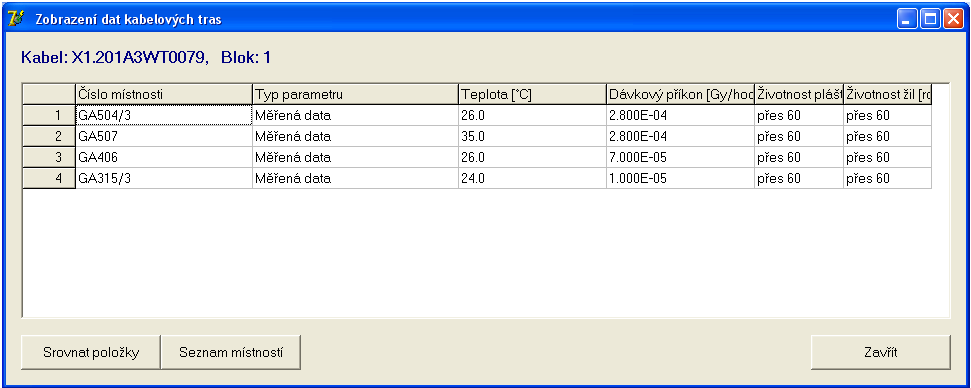Select row header number 3
This screenshot has height=388, width=971.
(49, 157)
